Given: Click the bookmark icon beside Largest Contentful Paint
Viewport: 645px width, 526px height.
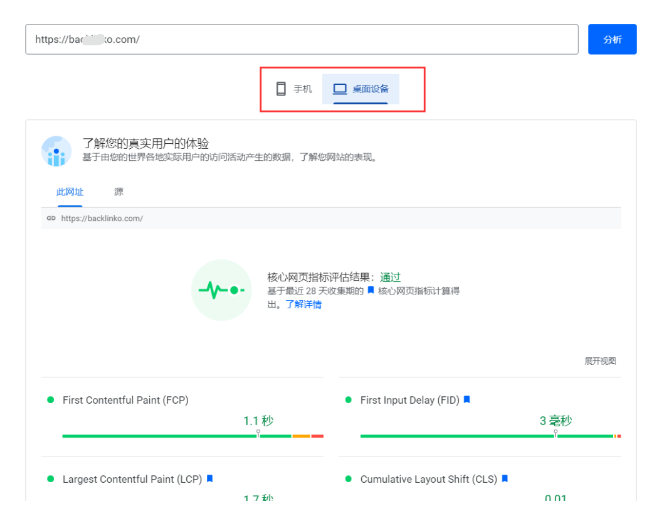Looking at the screenshot, I should 210,479.
